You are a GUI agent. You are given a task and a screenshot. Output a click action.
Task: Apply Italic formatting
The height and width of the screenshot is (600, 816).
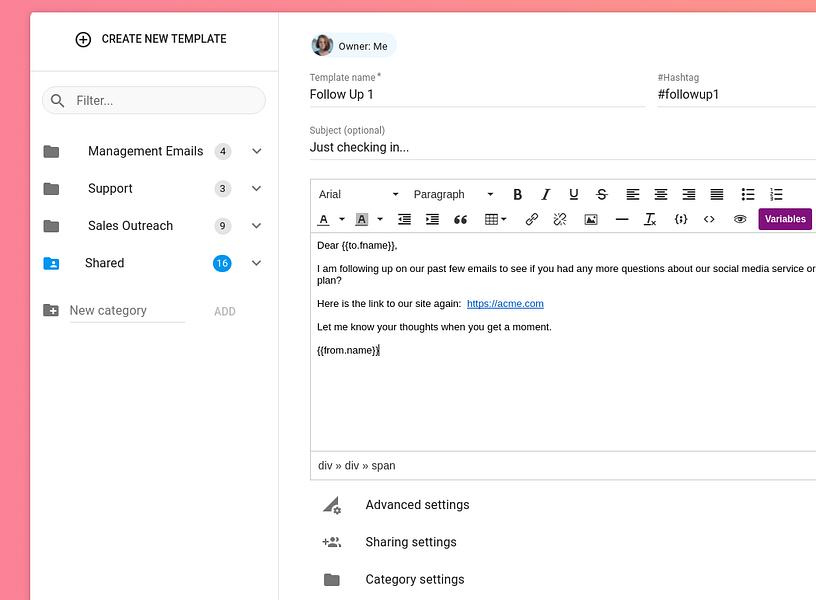coord(545,195)
